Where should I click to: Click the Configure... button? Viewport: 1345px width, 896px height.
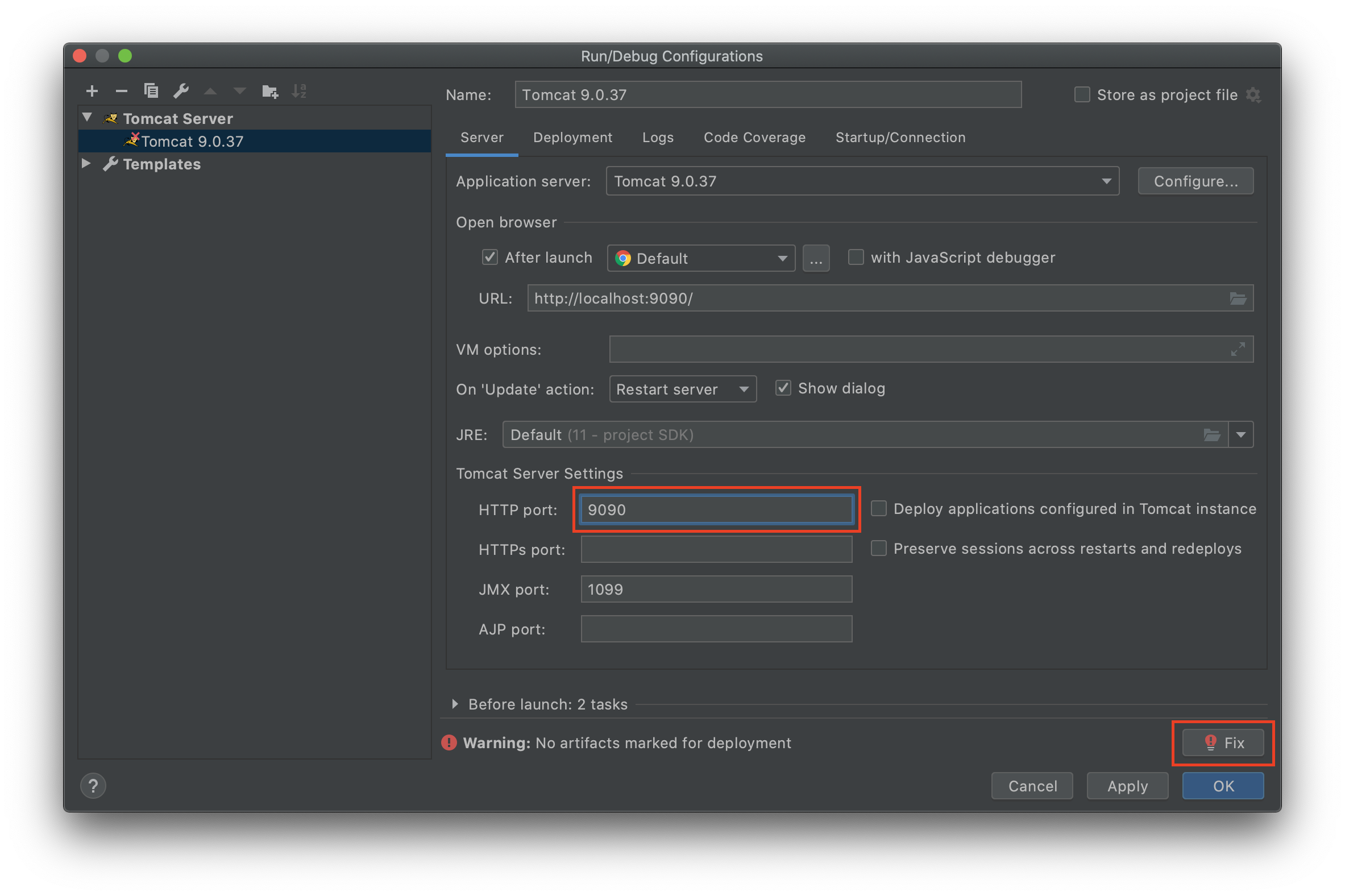coord(1196,181)
